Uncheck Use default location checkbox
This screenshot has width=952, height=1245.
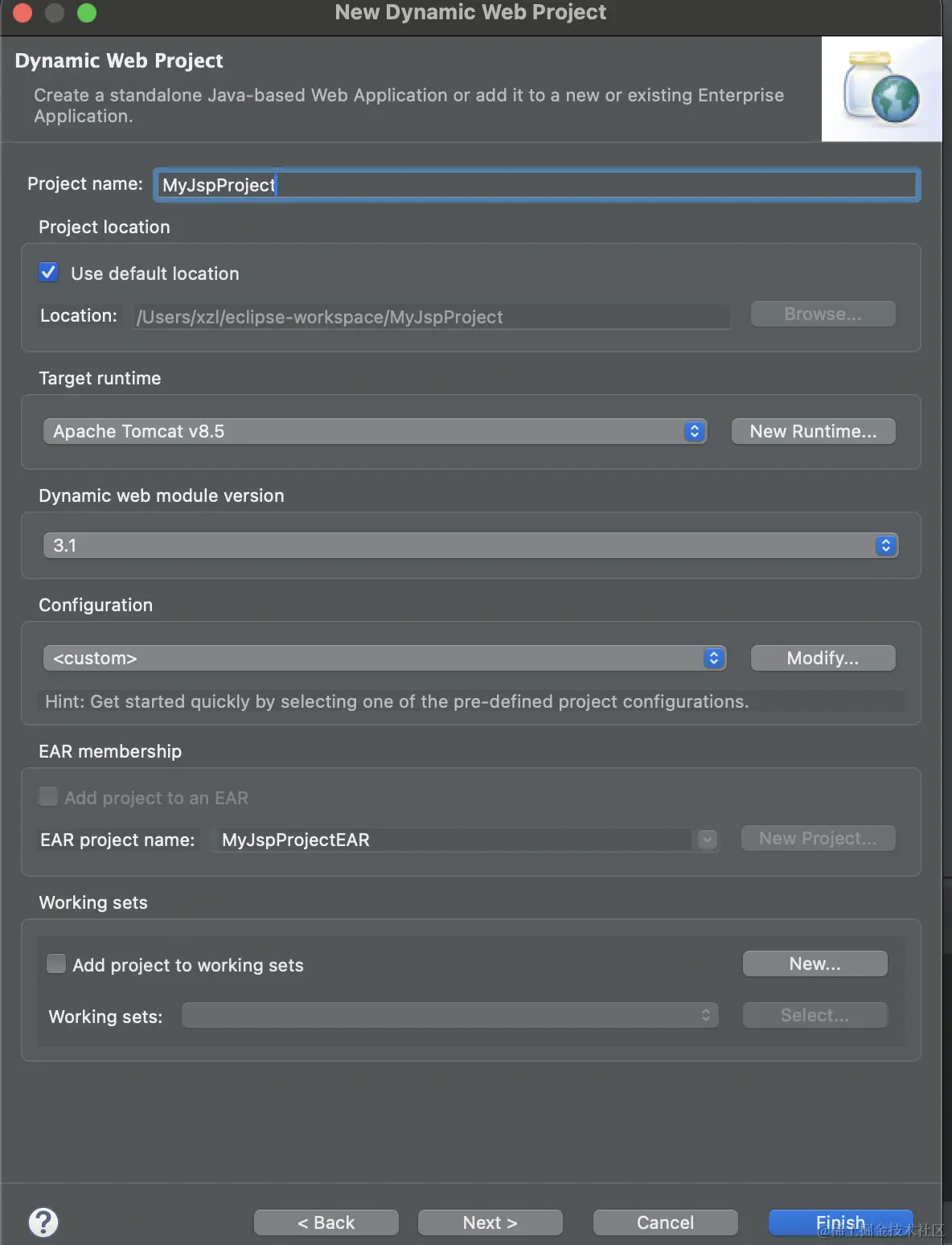[x=49, y=273]
